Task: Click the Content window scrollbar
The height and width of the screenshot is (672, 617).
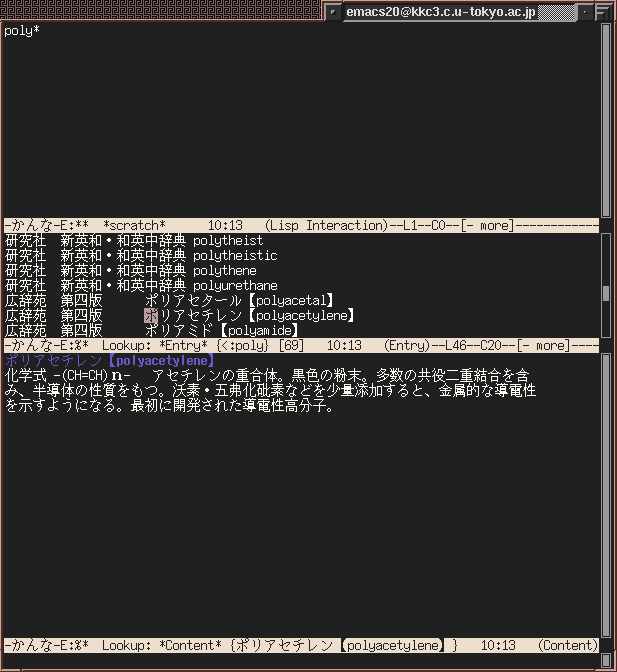Action: (x=605, y=495)
